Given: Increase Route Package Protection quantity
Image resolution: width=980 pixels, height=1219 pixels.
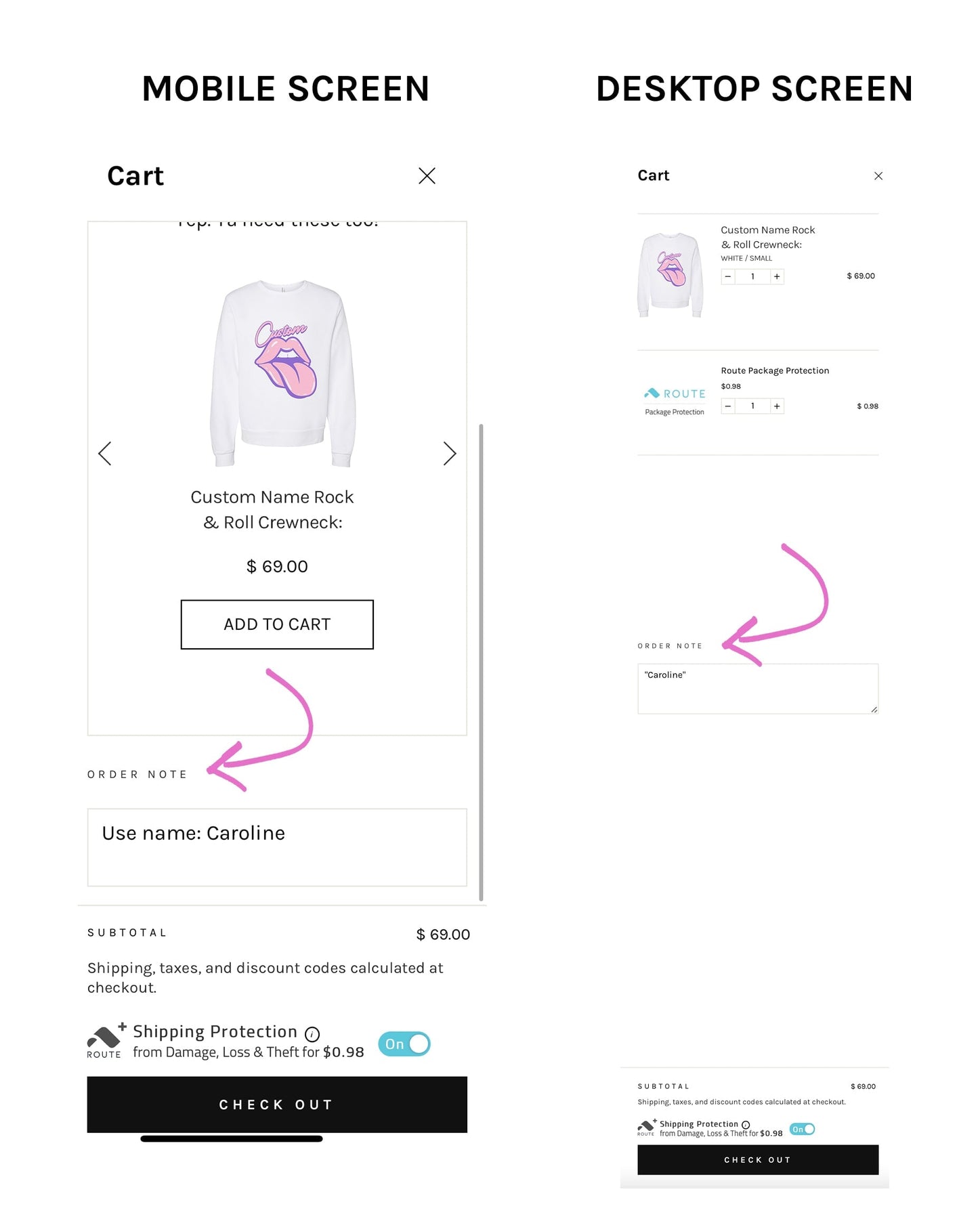Looking at the screenshot, I should [777, 406].
